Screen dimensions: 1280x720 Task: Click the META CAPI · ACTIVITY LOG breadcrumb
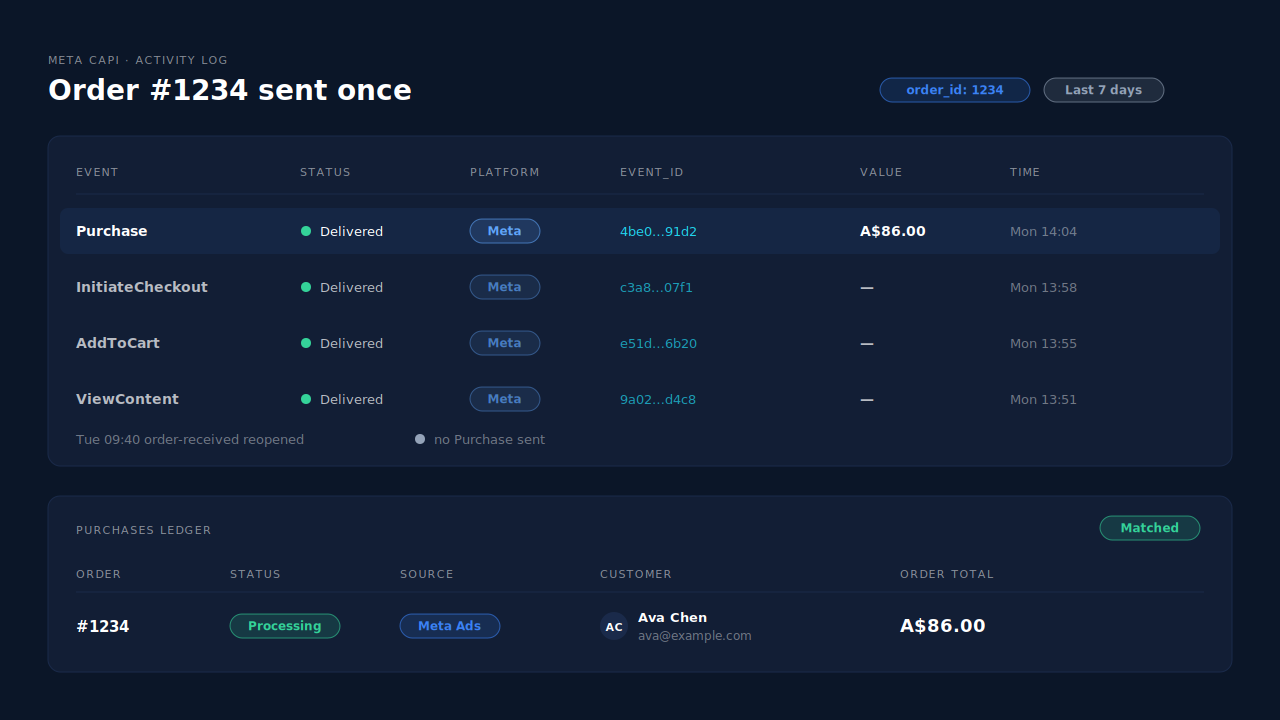coord(138,60)
